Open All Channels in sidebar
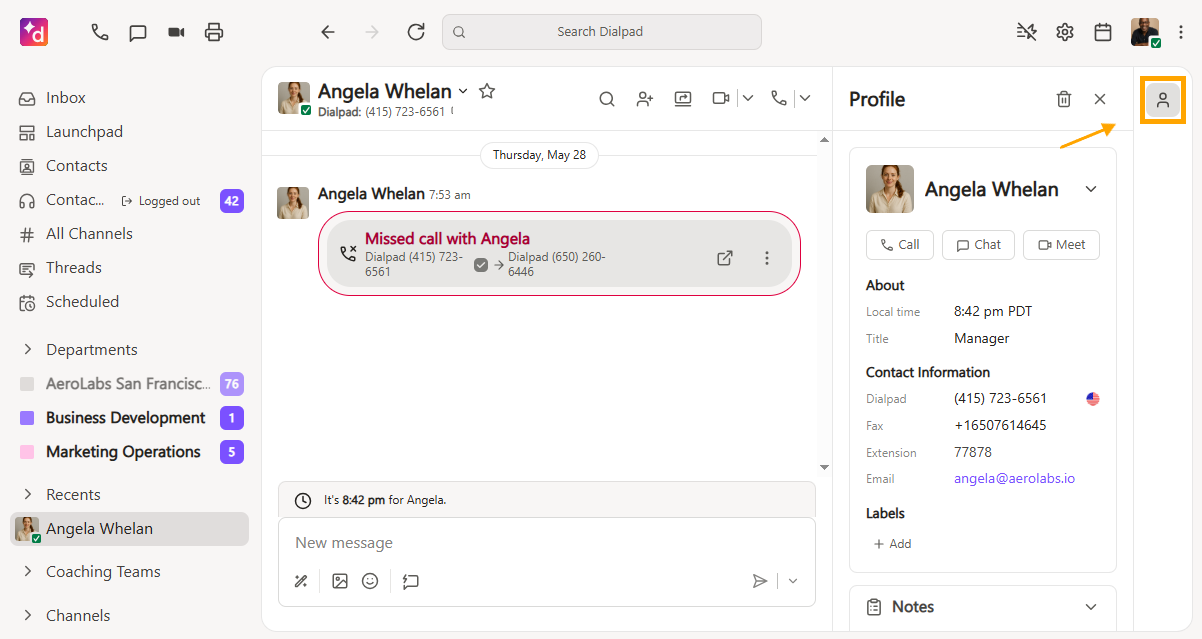The height and width of the screenshot is (639, 1202). click(129, 234)
